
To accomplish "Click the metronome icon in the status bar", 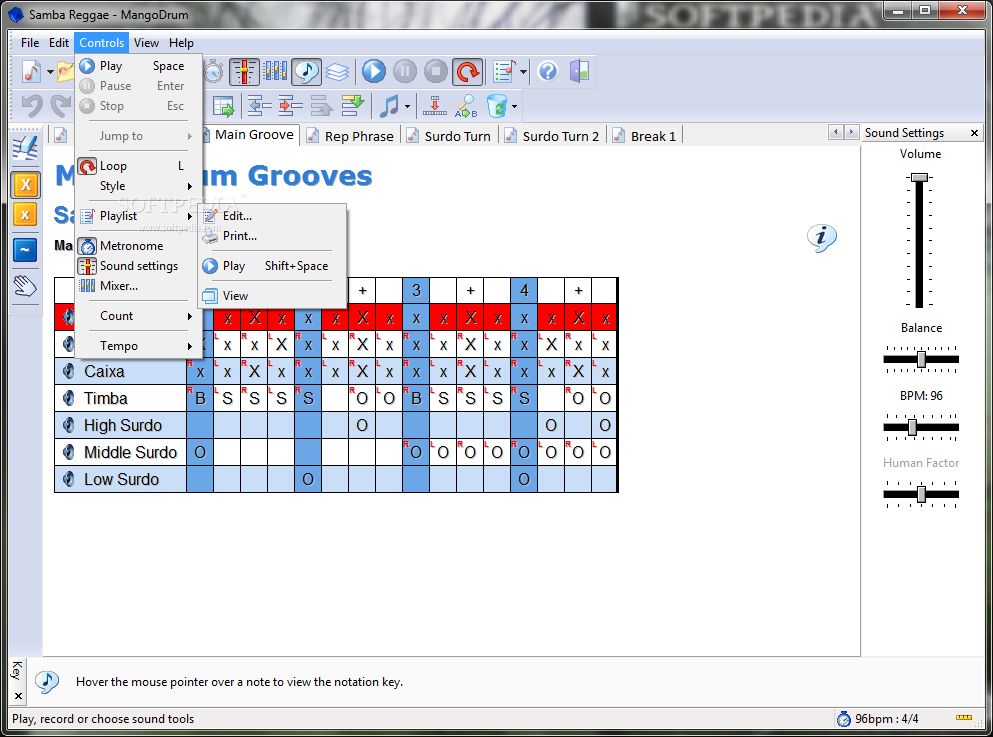I will [844, 719].
